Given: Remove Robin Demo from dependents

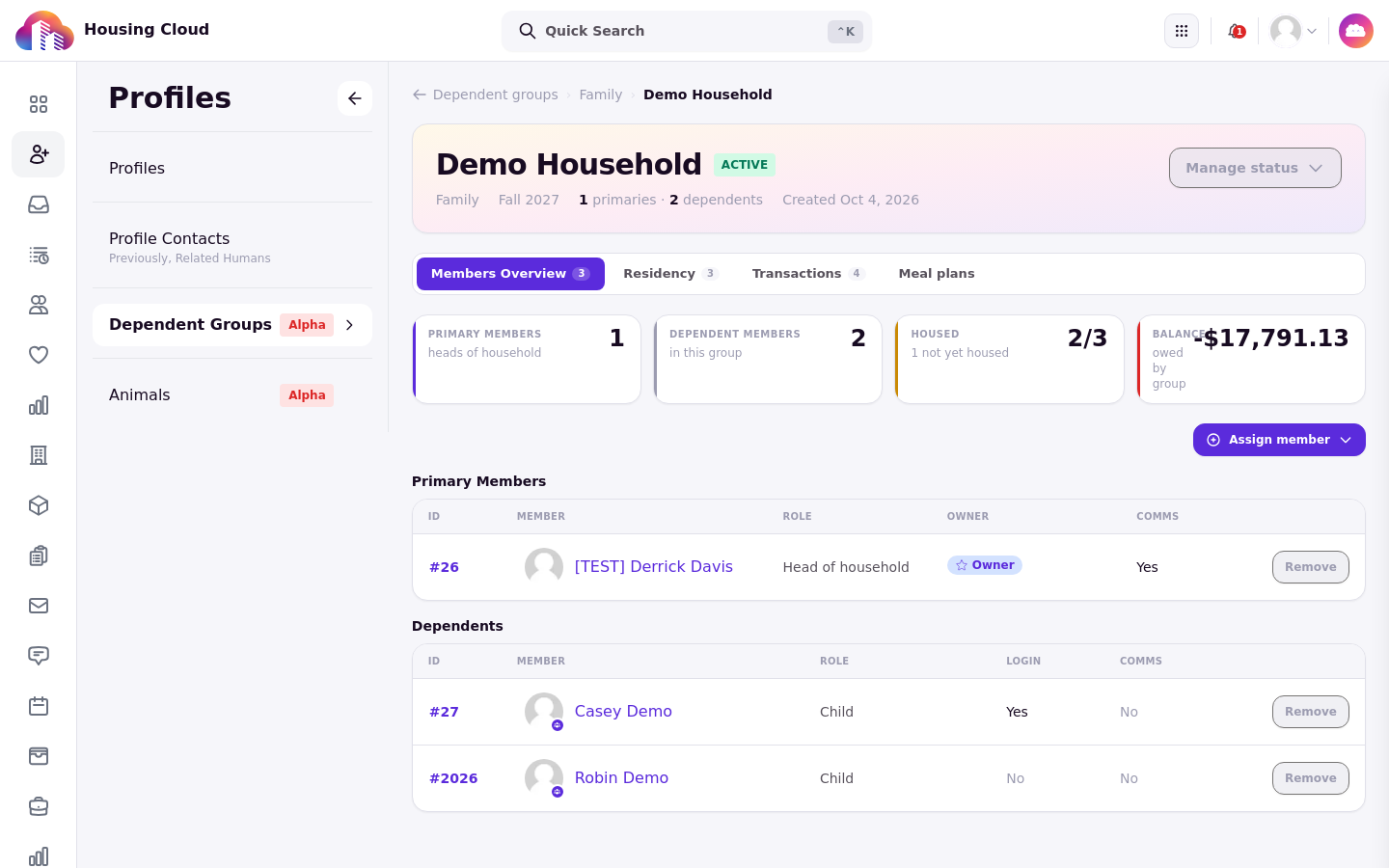Looking at the screenshot, I should [1310, 778].
